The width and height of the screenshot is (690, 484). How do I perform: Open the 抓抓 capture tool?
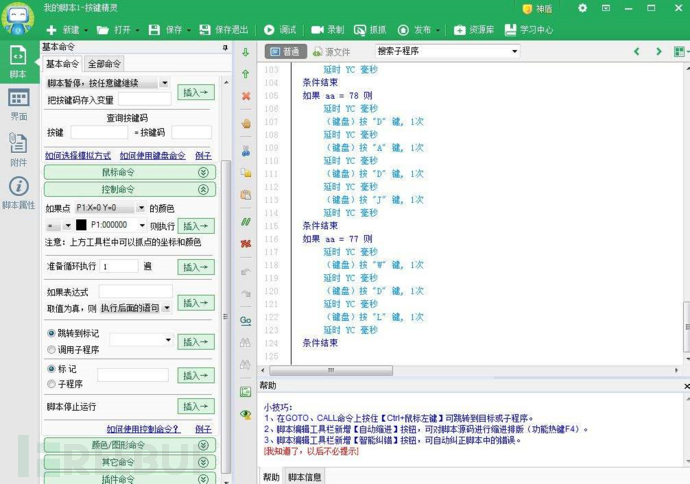370,30
